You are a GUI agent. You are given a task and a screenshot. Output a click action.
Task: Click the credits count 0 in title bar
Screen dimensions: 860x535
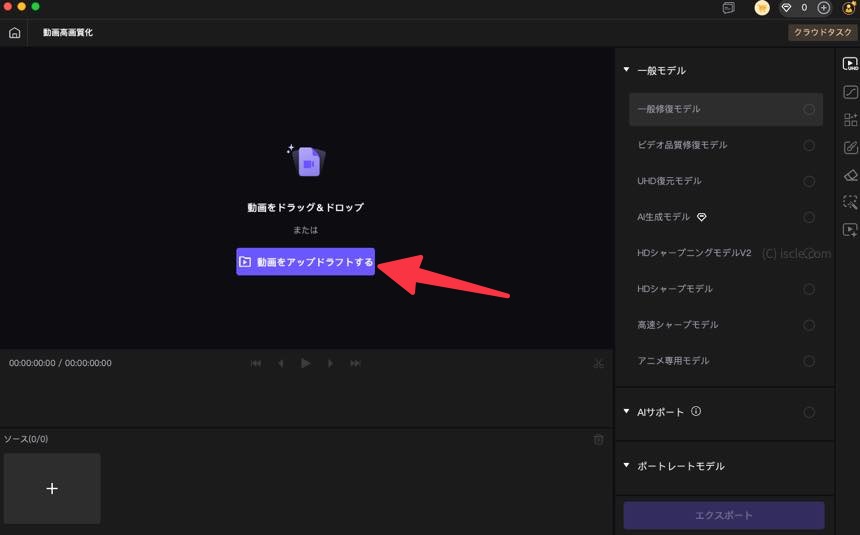pos(804,8)
